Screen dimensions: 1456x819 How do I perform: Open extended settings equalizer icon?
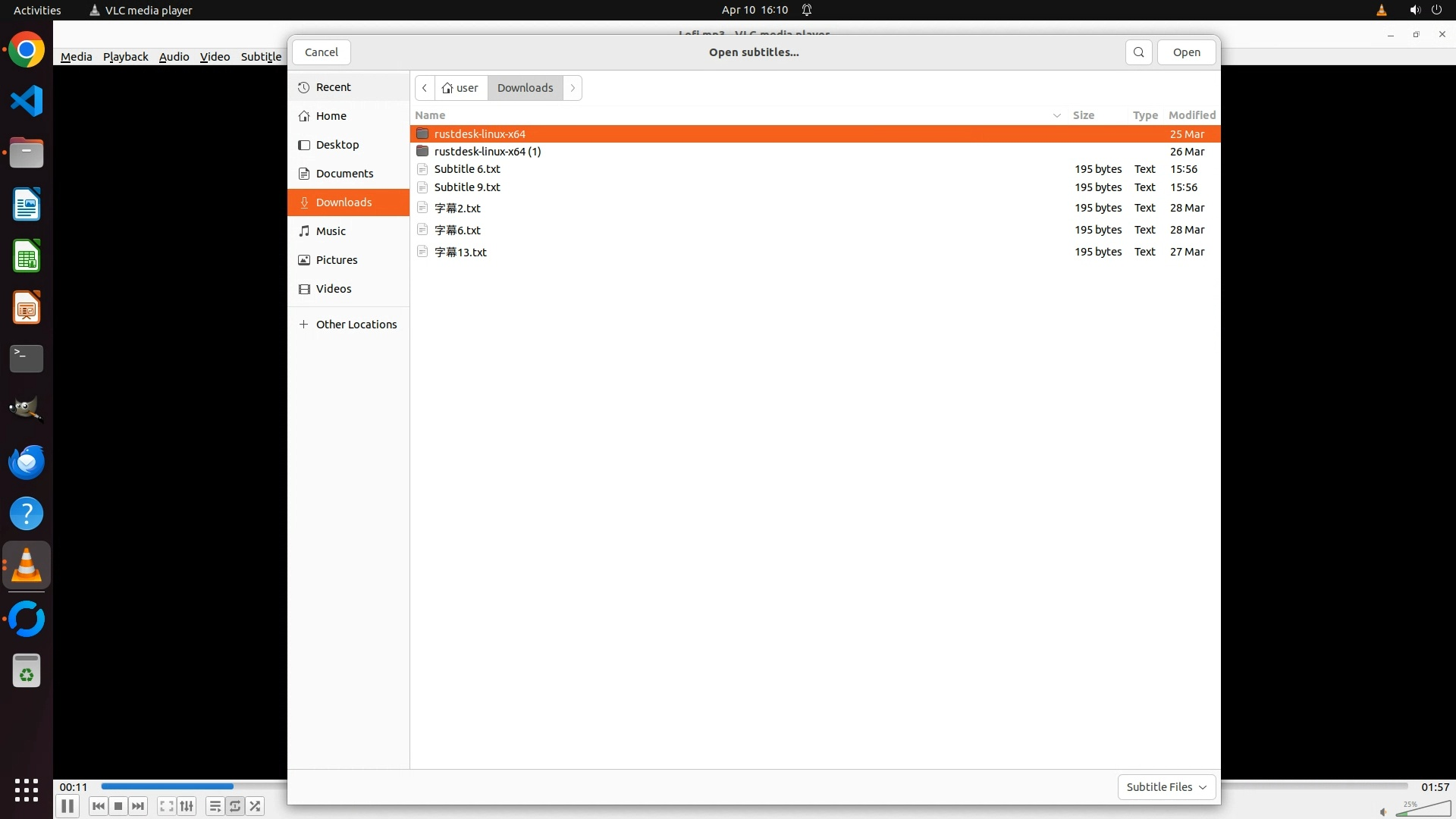(187, 806)
